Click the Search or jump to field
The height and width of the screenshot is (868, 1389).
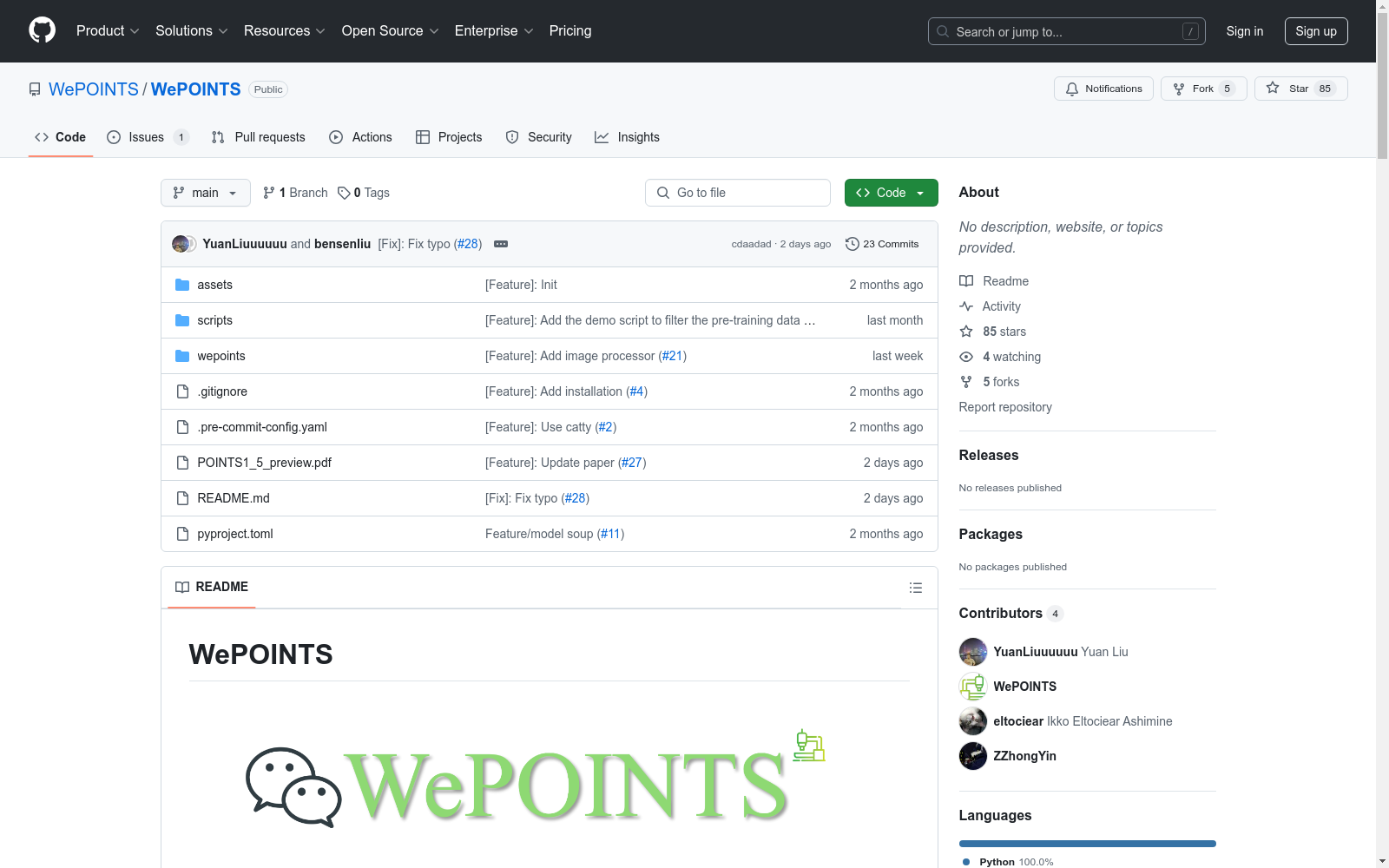coord(1067,31)
